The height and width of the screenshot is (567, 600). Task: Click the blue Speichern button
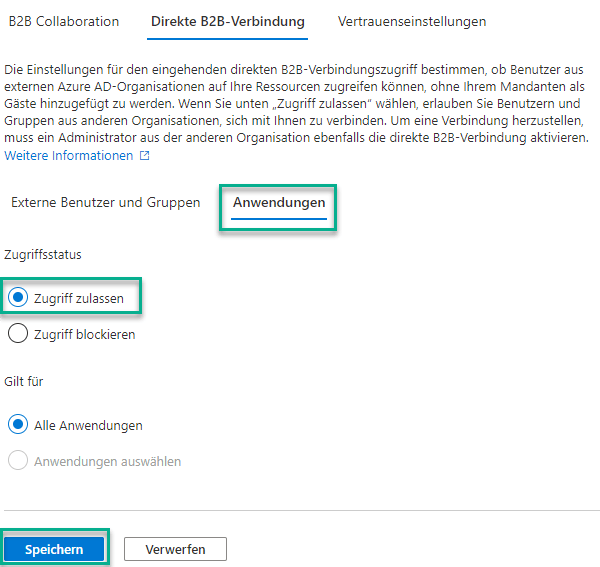click(x=54, y=549)
